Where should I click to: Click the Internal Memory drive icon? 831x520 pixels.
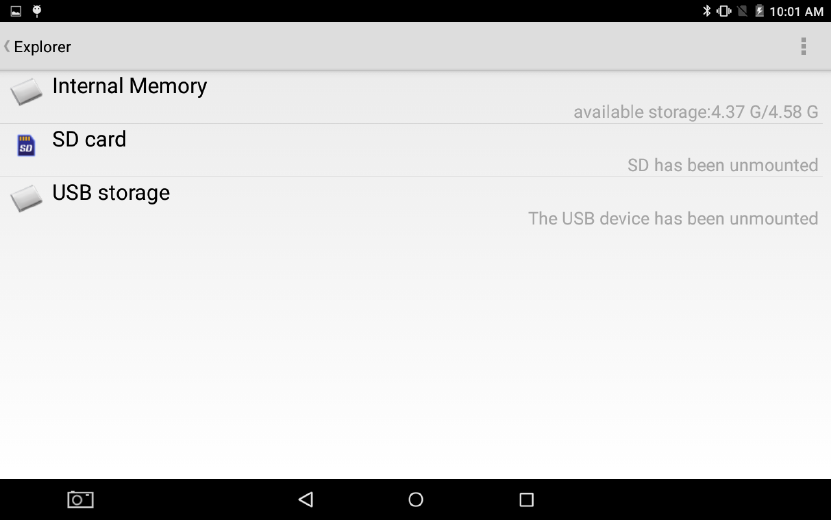click(26, 91)
